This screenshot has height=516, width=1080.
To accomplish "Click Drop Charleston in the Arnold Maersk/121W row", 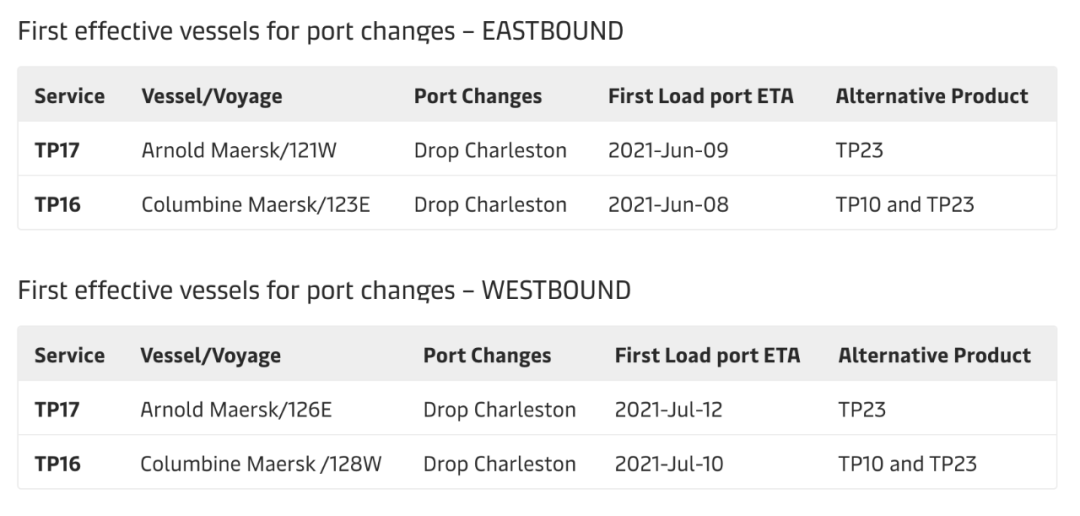I will pos(490,150).
